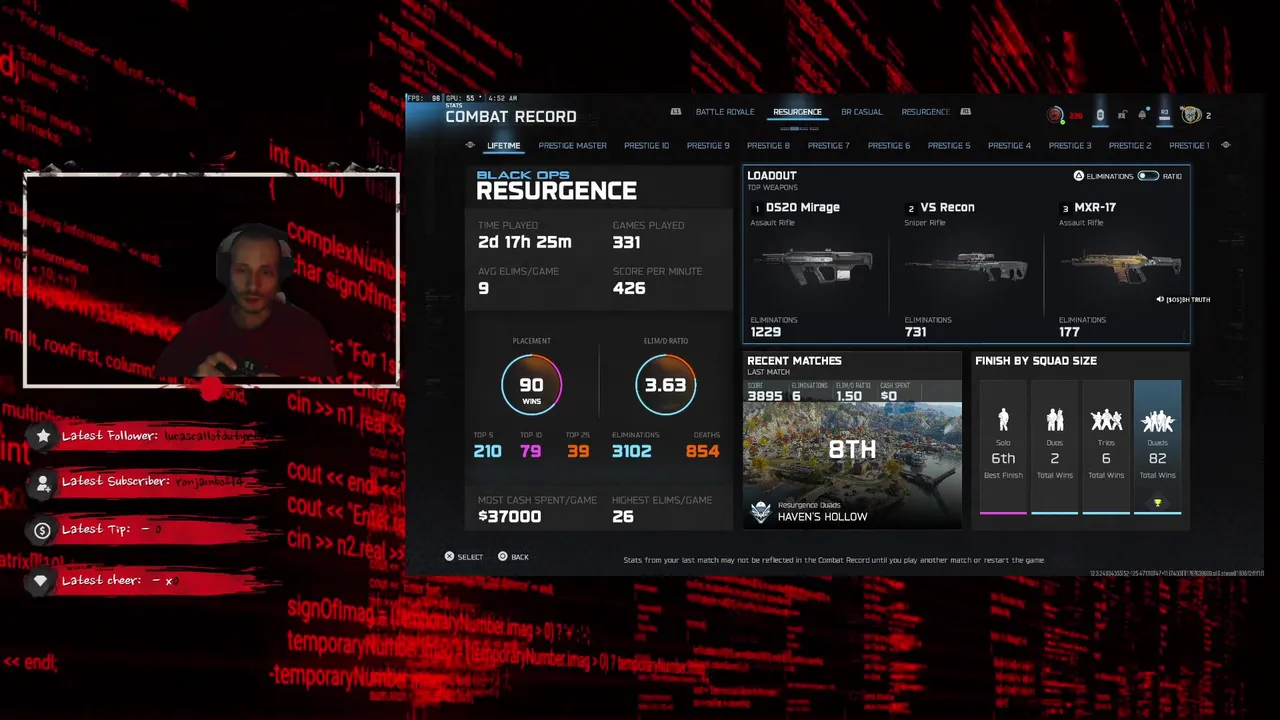The height and width of the screenshot is (720, 1280).
Task: Click the Most Cash Spent value "$37000"
Action: (x=509, y=516)
